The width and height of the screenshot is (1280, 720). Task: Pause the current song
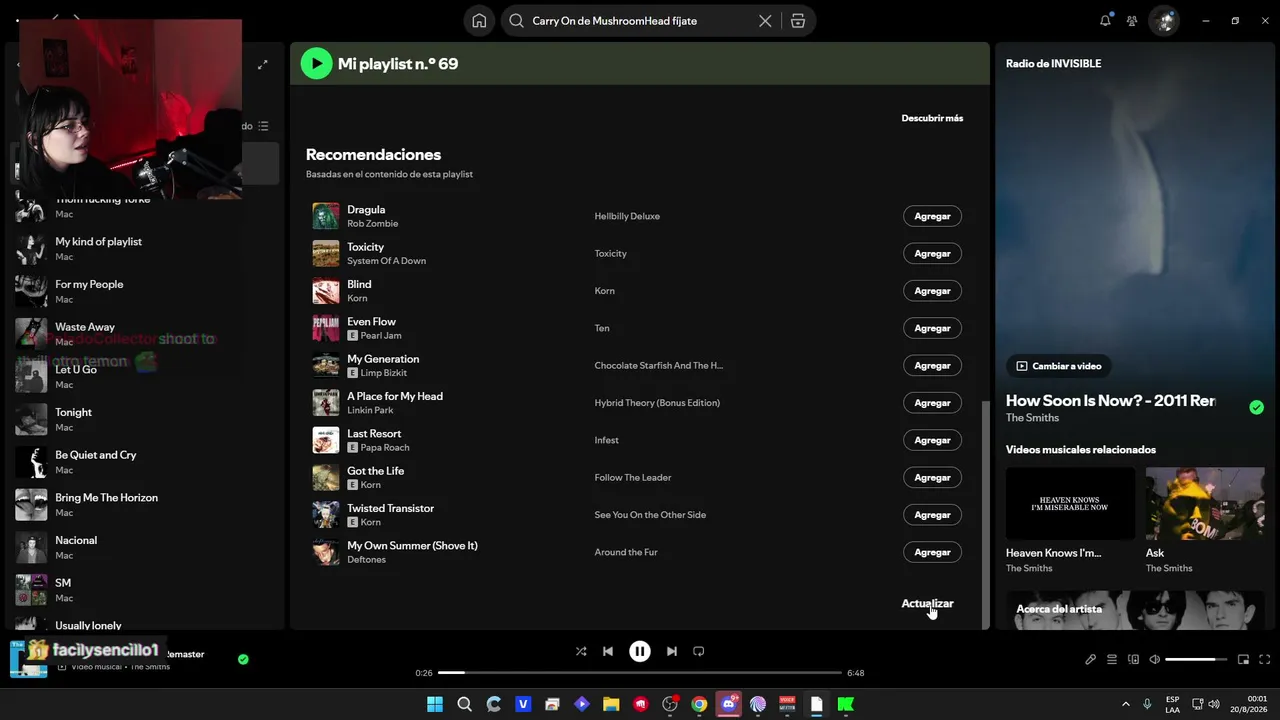point(640,651)
